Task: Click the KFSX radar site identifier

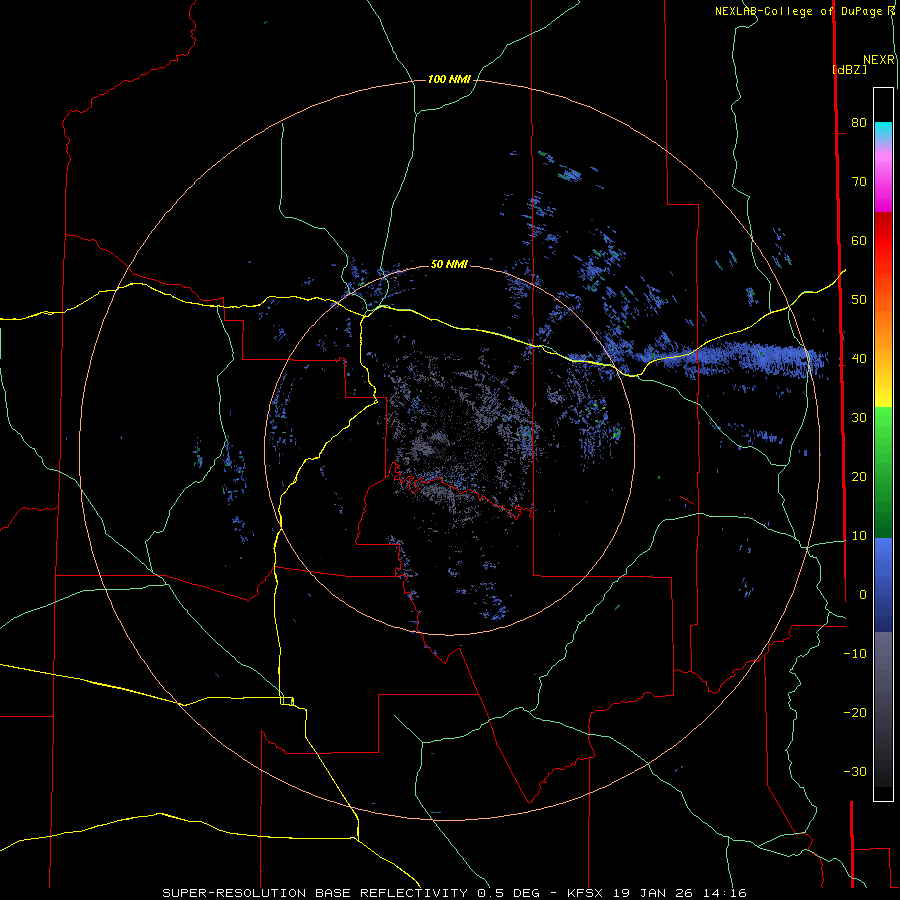Action: pos(586,893)
